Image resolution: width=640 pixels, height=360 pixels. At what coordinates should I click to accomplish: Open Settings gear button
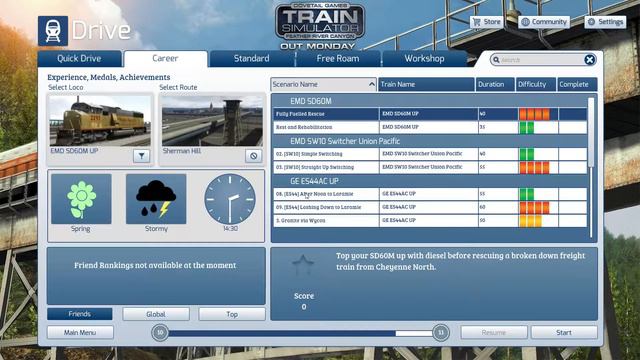click(x=605, y=22)
